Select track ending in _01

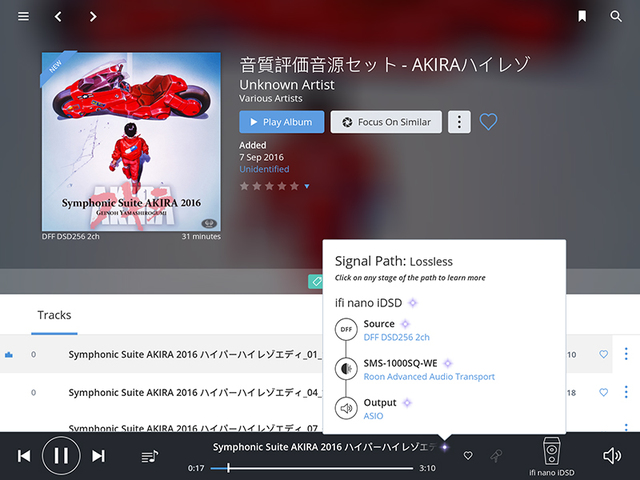pos(195,354)
